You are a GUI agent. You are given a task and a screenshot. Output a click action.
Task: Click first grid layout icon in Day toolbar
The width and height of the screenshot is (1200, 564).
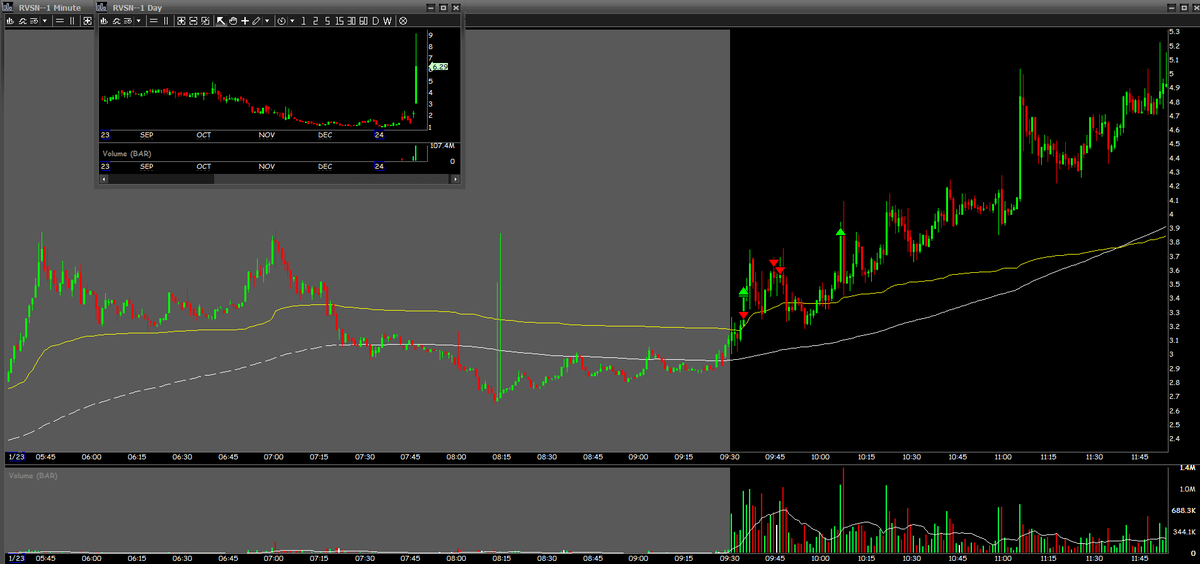pos(181,20)
